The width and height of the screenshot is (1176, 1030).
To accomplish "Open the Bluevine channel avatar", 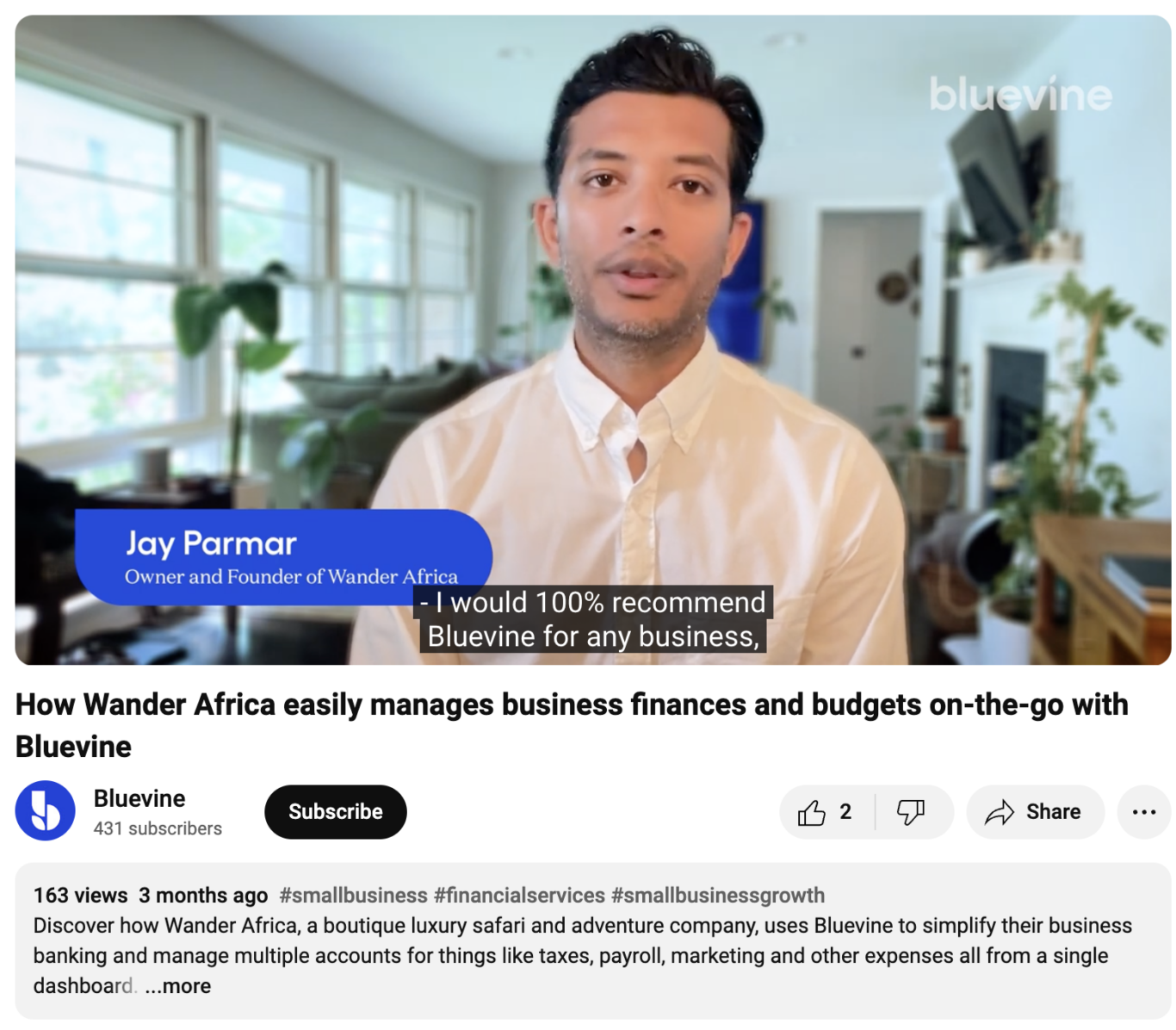I will point(46,810).
